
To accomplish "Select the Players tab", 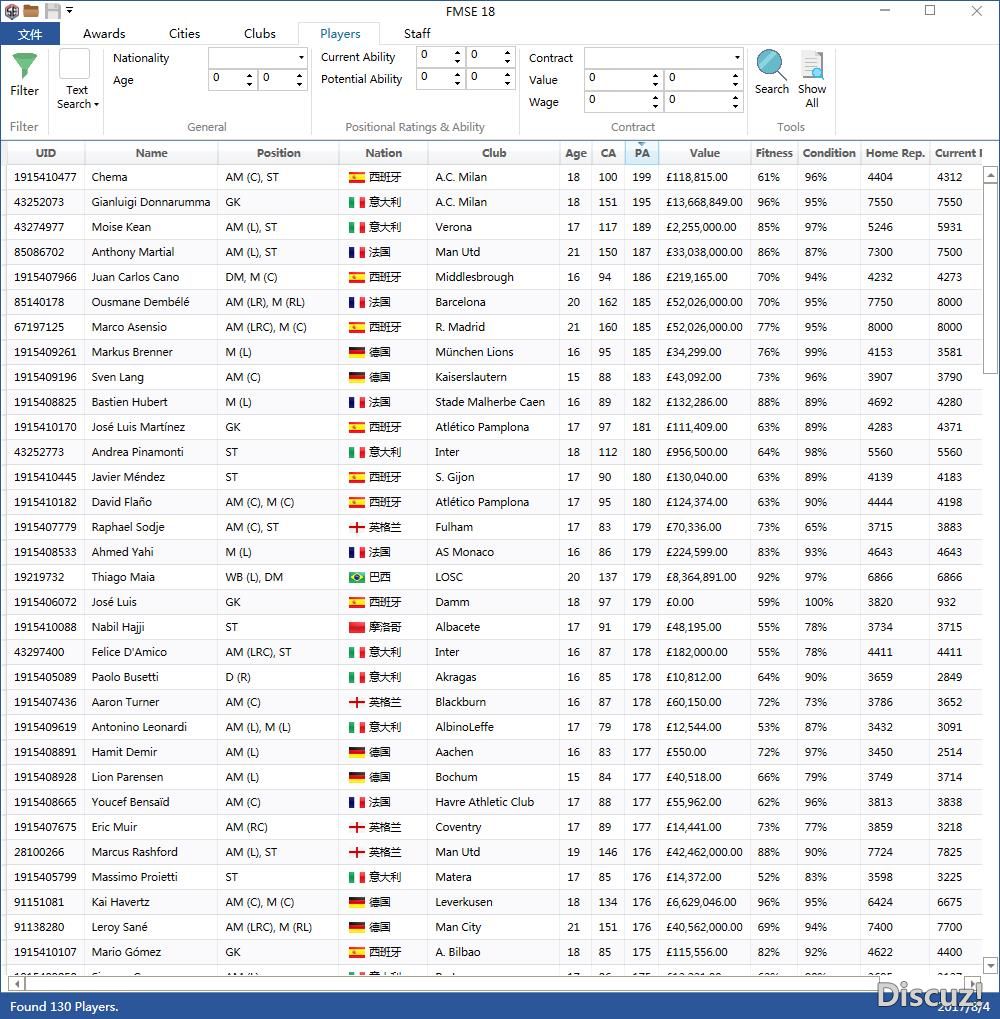I will (340, 34).
